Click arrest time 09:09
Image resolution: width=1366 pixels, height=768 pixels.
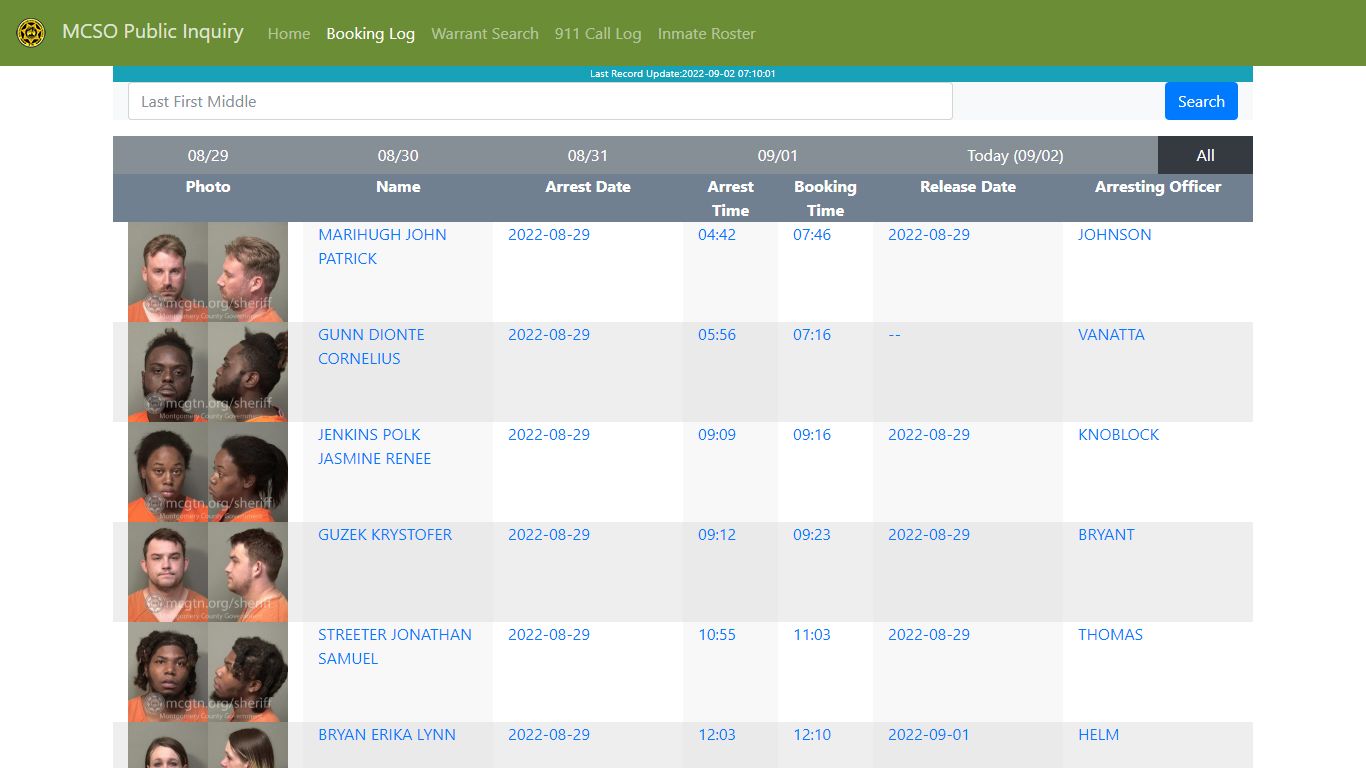pyautogui.click(x=717, y=434)
